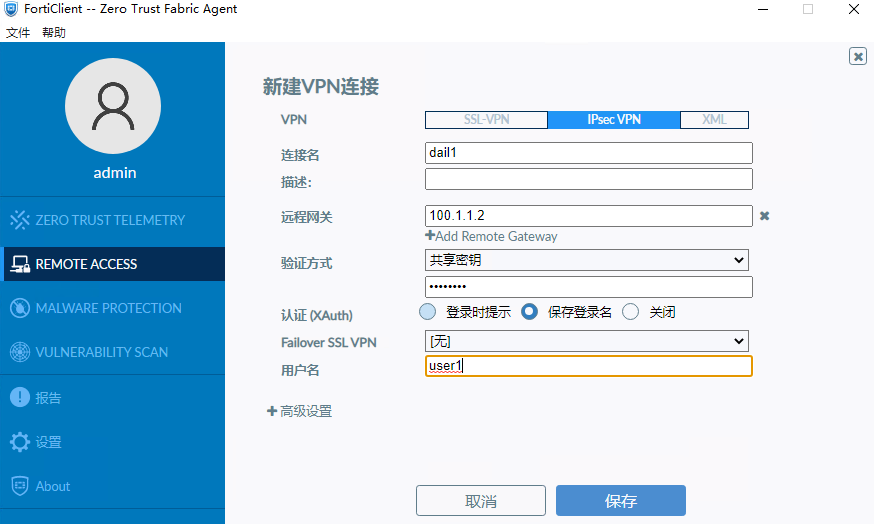Select 关闭 XAuth radio option
Viewport: 874px width, 524px height.
[x=631, y=312]
